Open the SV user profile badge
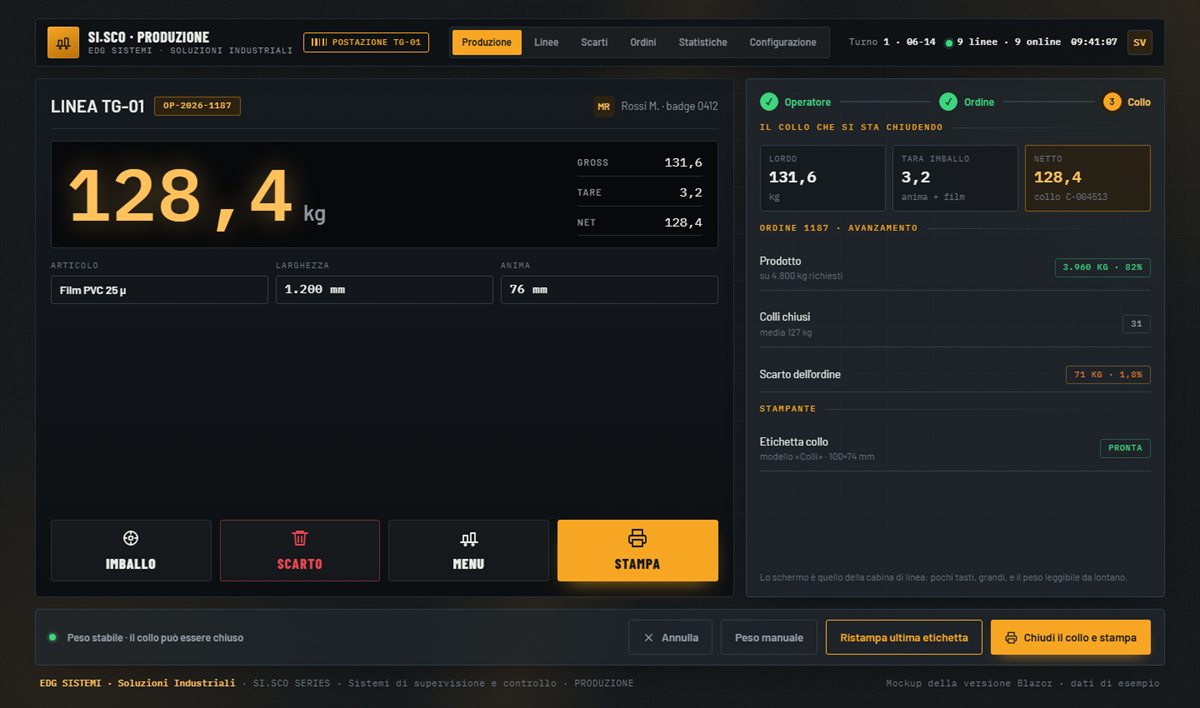The height and width of the screenshot is (708, 1200). coord(1140,43)
